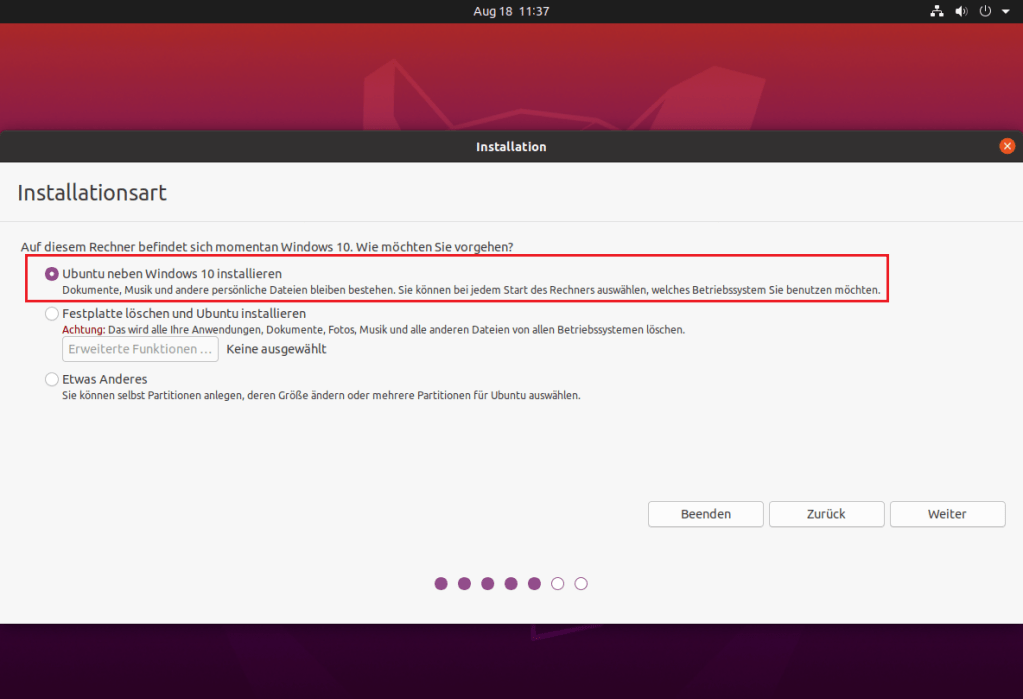Expand the system menu arrow
Viewport: 1023px width, 699px height.
click(x=1003, y=12)
